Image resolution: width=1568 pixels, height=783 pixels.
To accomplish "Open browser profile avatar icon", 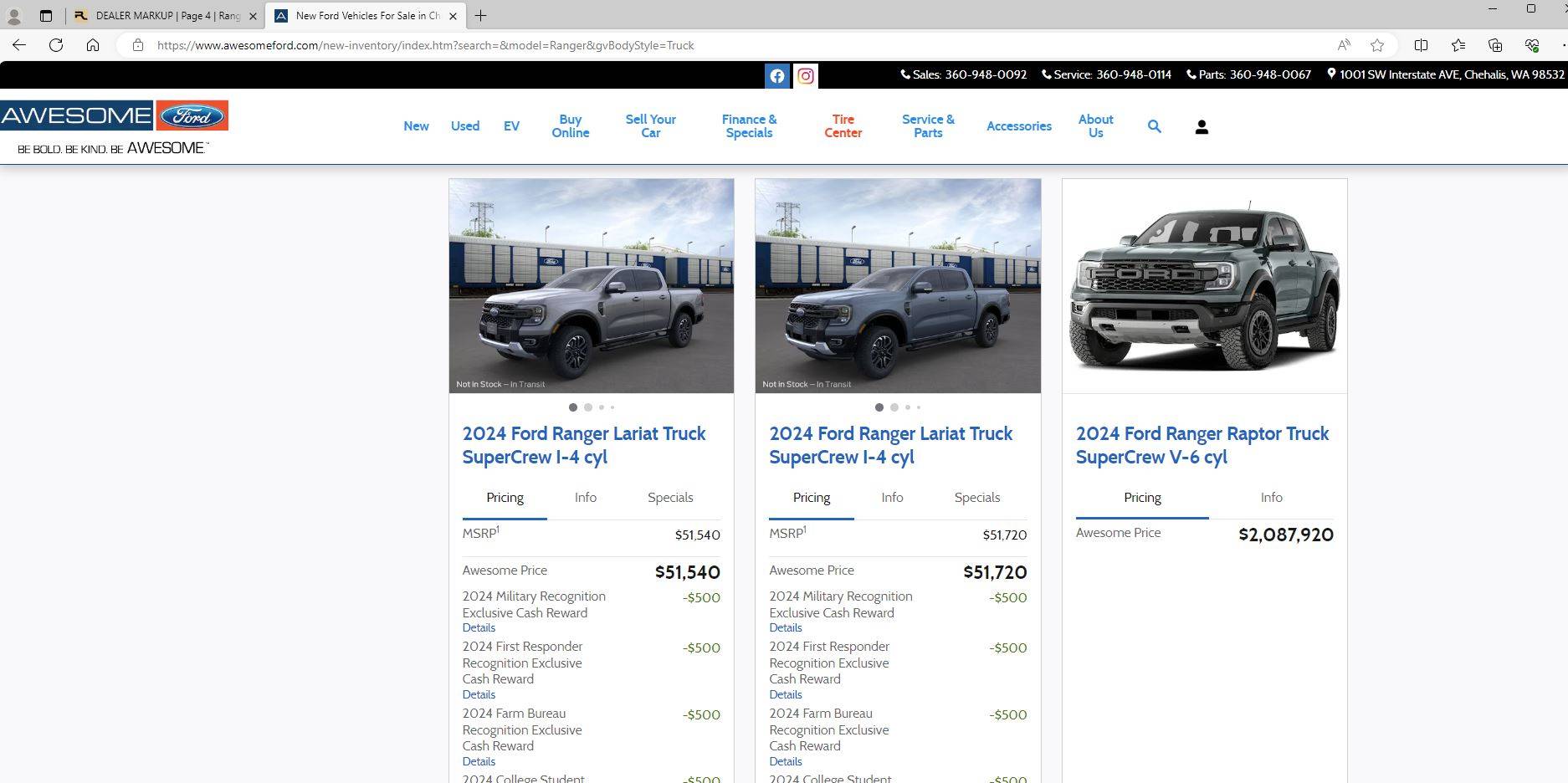I will tap(13, 16).
